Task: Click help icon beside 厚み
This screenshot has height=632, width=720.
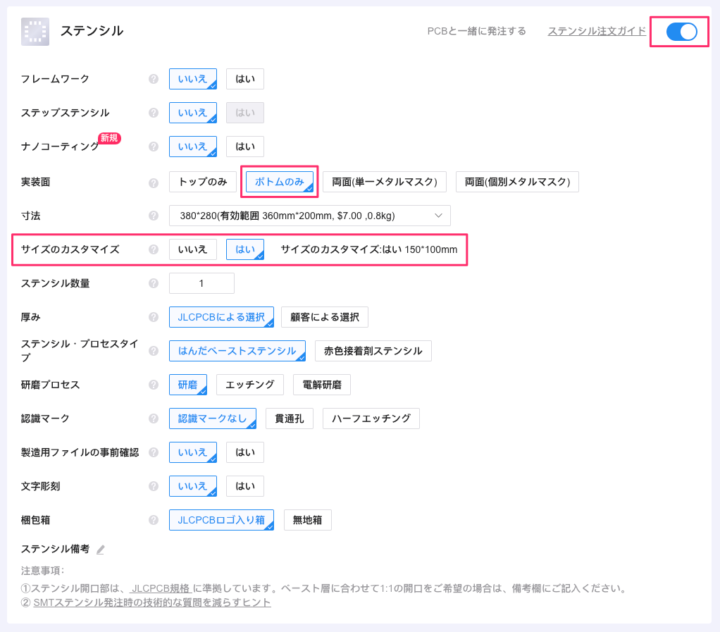Action: click(x=154, y=318)
